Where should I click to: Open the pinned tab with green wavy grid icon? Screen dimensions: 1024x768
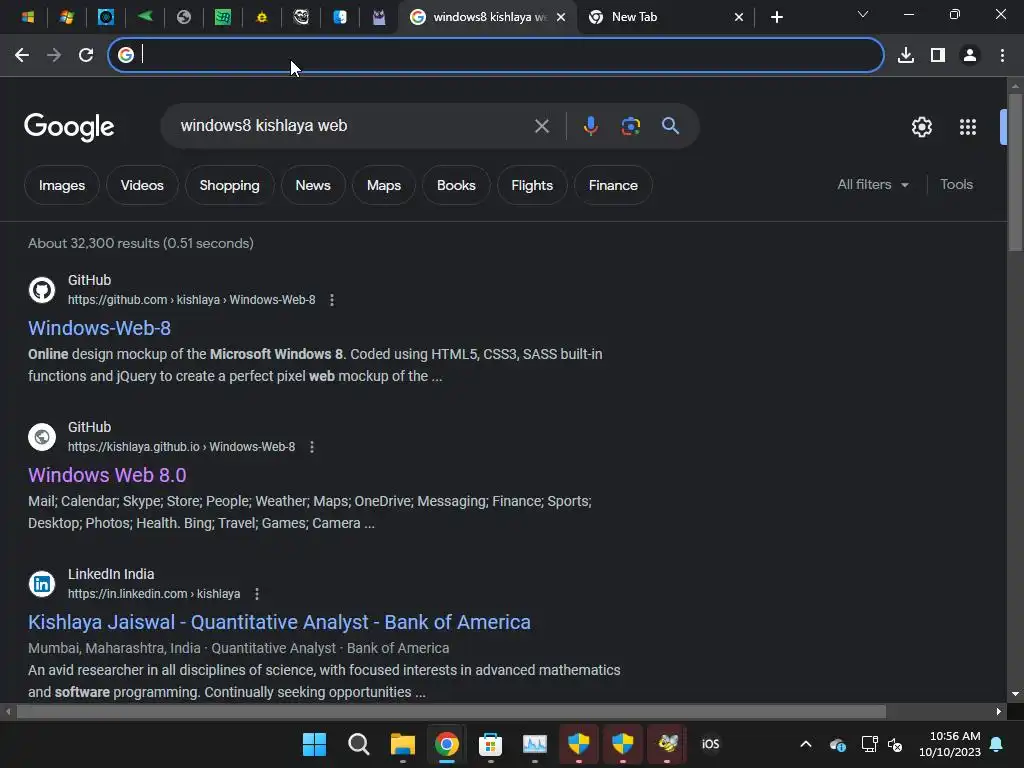223,17
